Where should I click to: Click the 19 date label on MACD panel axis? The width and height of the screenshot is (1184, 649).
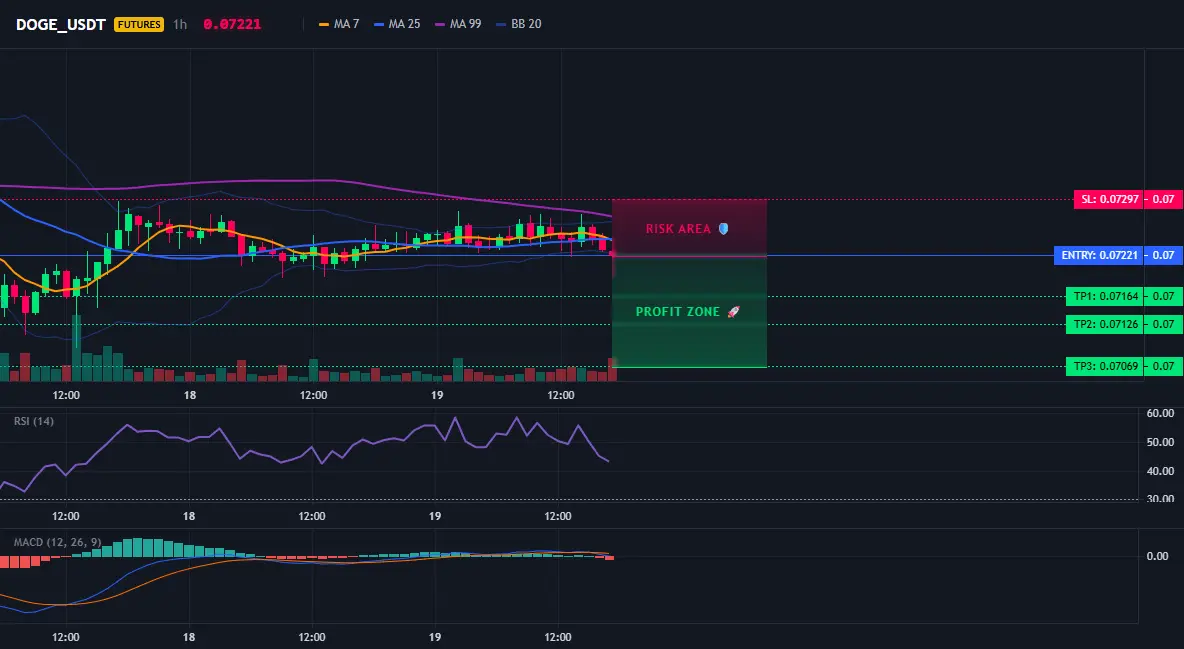click(435, 637)
